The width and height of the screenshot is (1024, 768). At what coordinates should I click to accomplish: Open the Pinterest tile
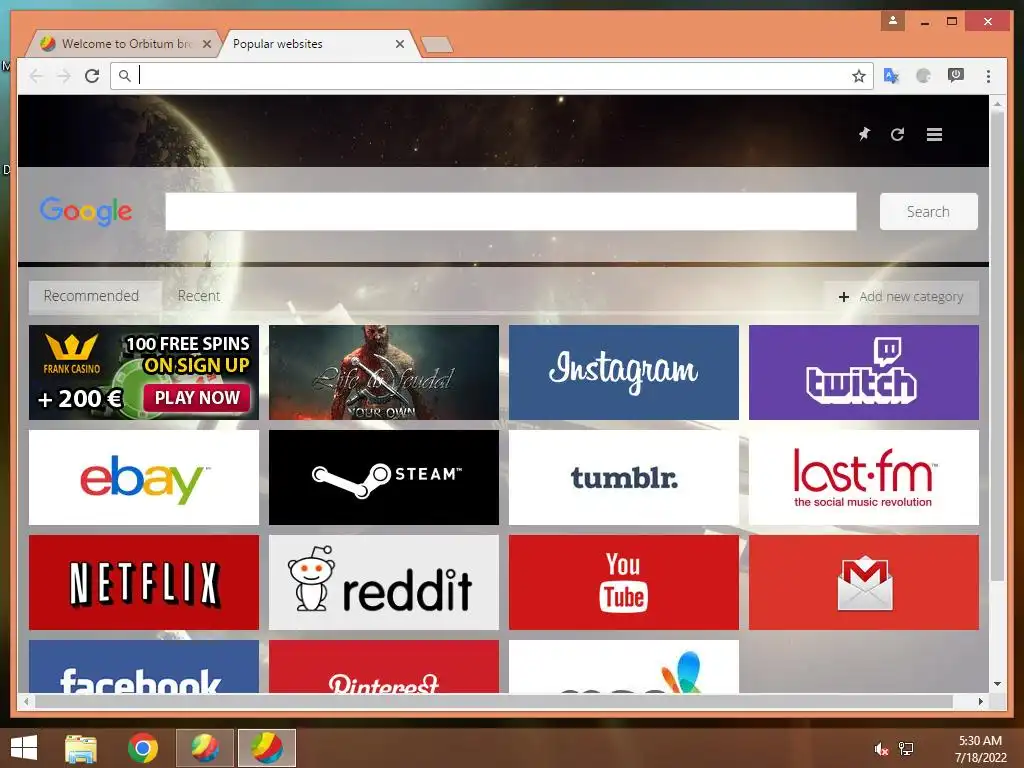[x=383, y=666]
